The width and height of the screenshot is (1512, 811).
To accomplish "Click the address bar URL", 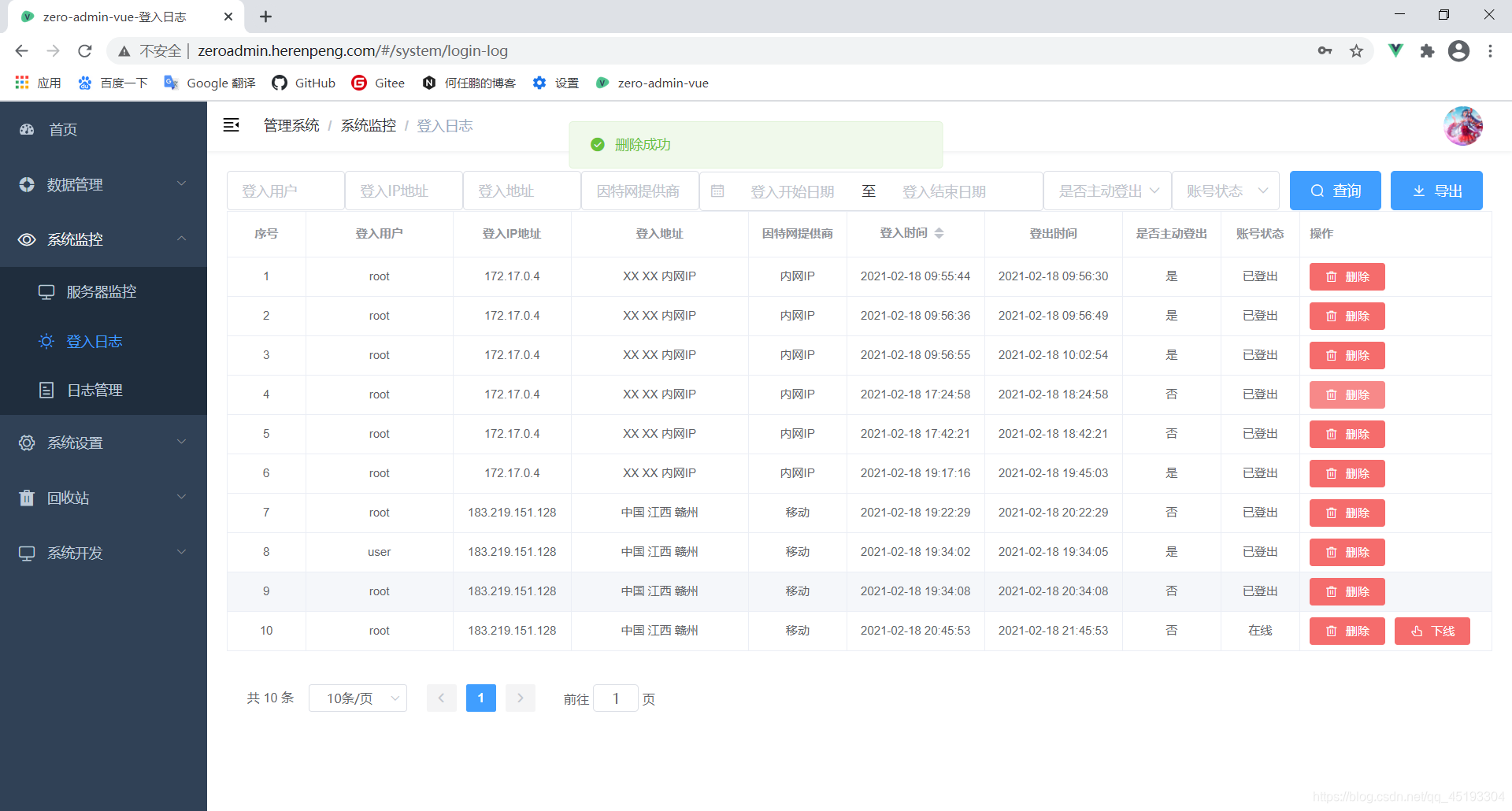I will [352, 50].
